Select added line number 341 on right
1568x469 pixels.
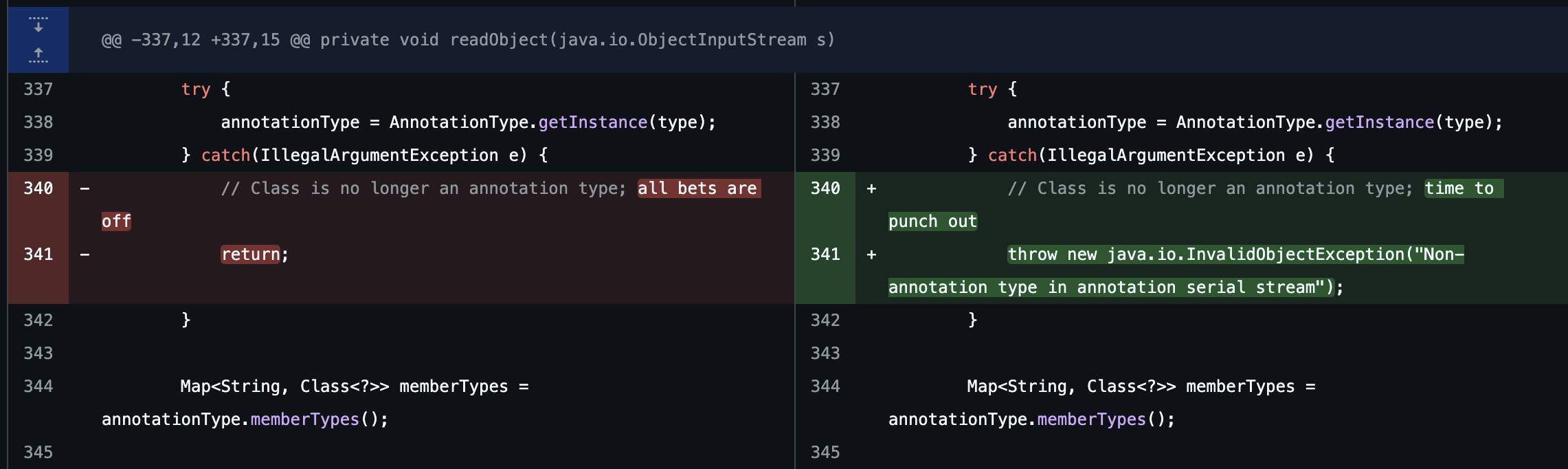[825, 254]
